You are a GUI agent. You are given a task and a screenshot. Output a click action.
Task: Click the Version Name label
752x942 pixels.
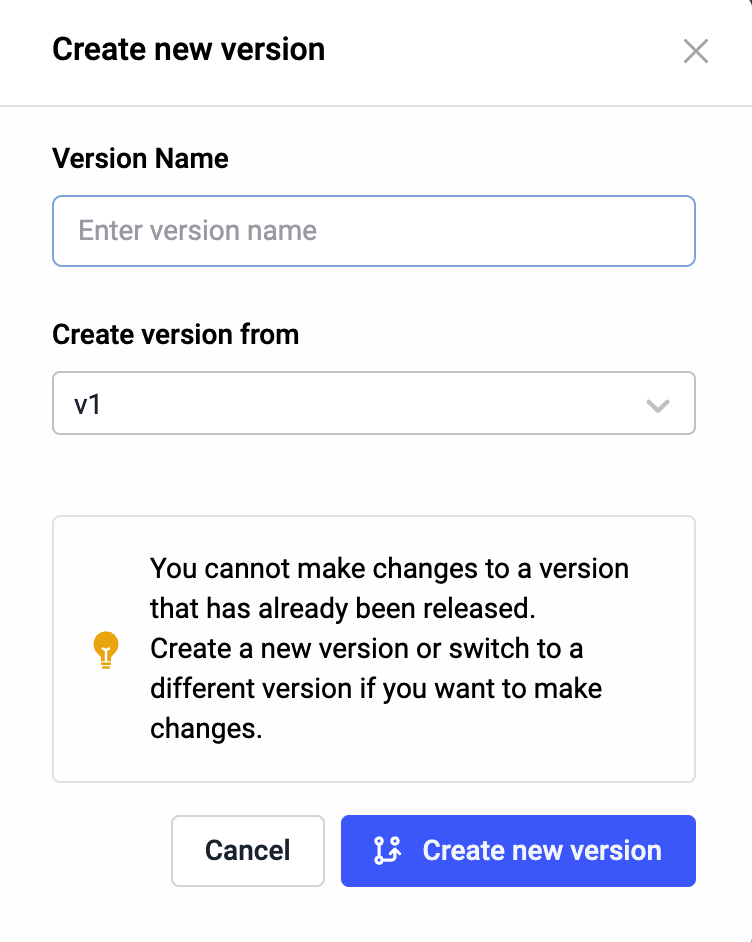click(x=140, y=158)
